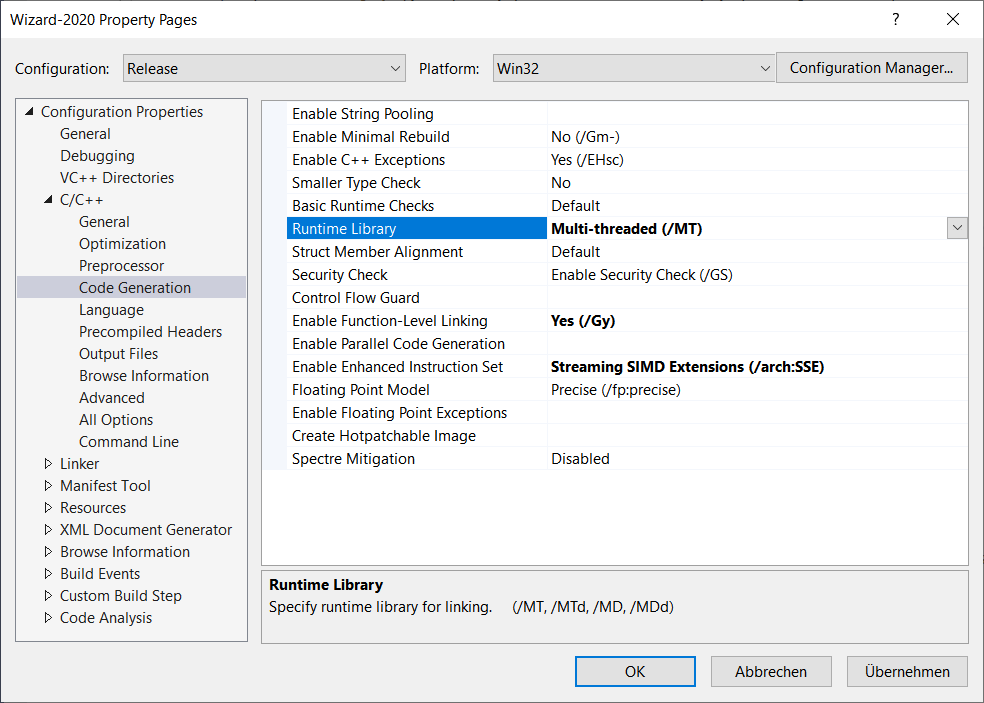Viewport: 984px width, 703px height.
Task: Click the Spectre Mitigation property row
Action: pyautogui.click(x=353, y=459)
